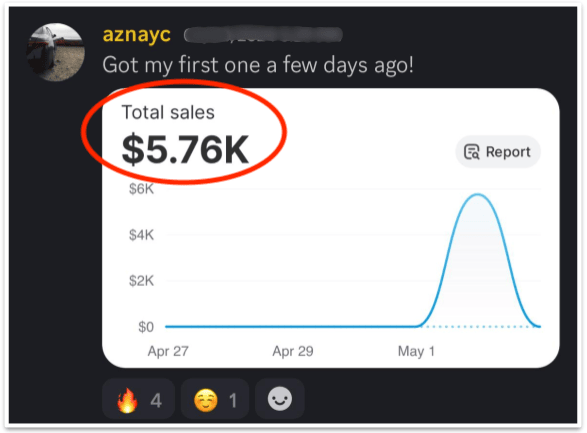
Task: Click the $2K gridline label
Action: pos(142,281)
